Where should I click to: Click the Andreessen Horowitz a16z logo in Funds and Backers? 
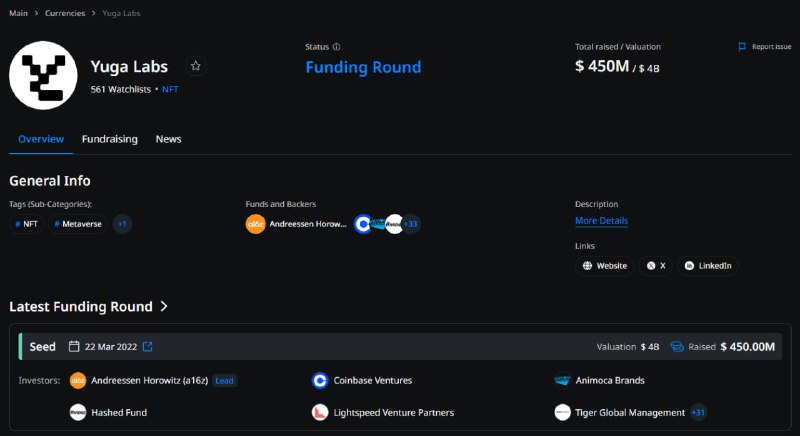[x=256, y=224]
